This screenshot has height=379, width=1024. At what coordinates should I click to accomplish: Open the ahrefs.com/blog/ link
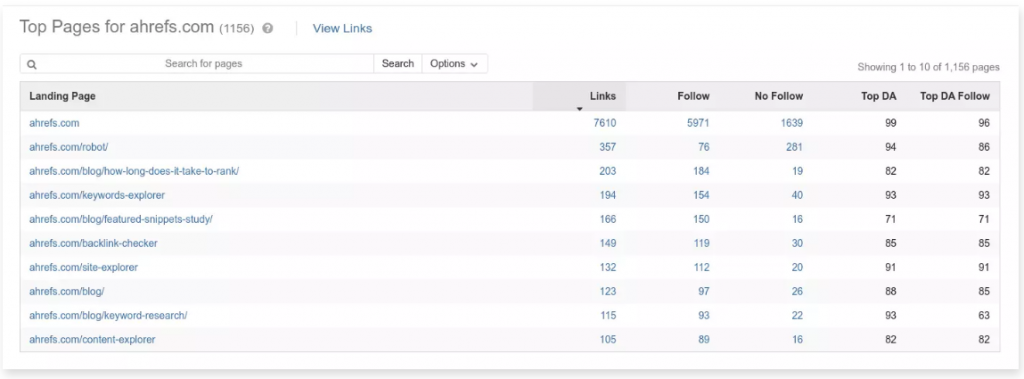point(67,291)
